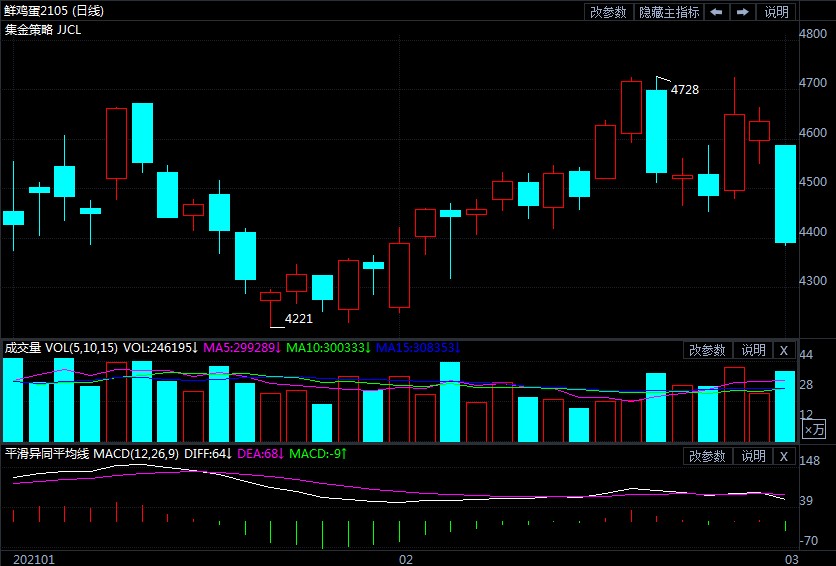
Task: Click the 4221 low price marker
Action: pyautogui.click(x=299, y=319)
